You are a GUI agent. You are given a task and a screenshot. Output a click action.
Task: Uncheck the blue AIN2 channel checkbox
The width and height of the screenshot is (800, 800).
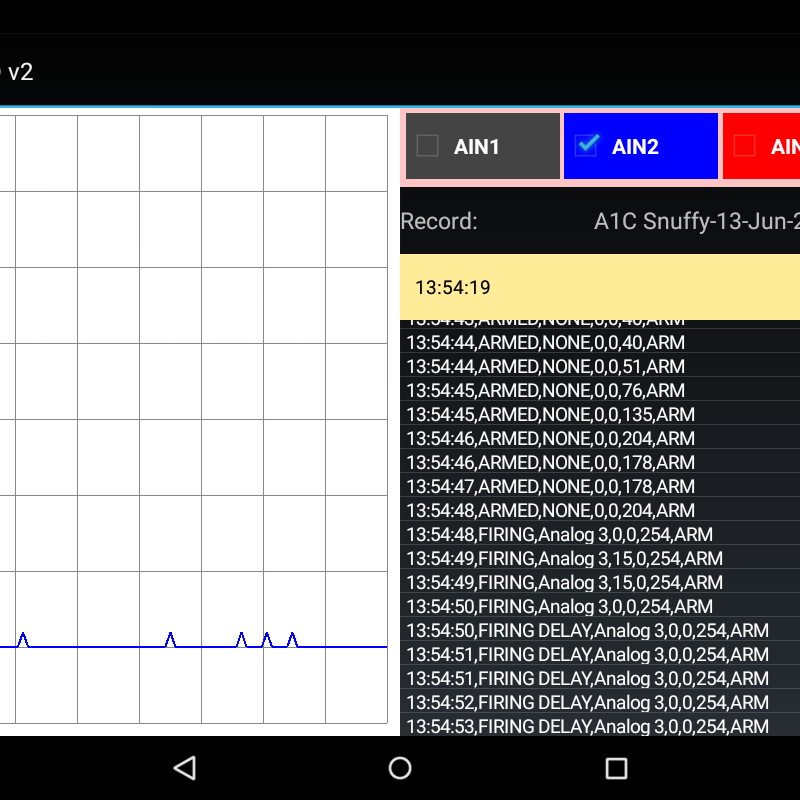[586, 146]
